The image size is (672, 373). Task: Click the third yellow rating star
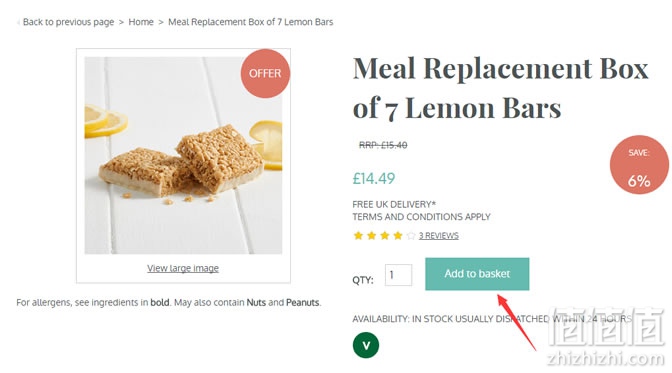pyautogui.click(x=385, y=235)
